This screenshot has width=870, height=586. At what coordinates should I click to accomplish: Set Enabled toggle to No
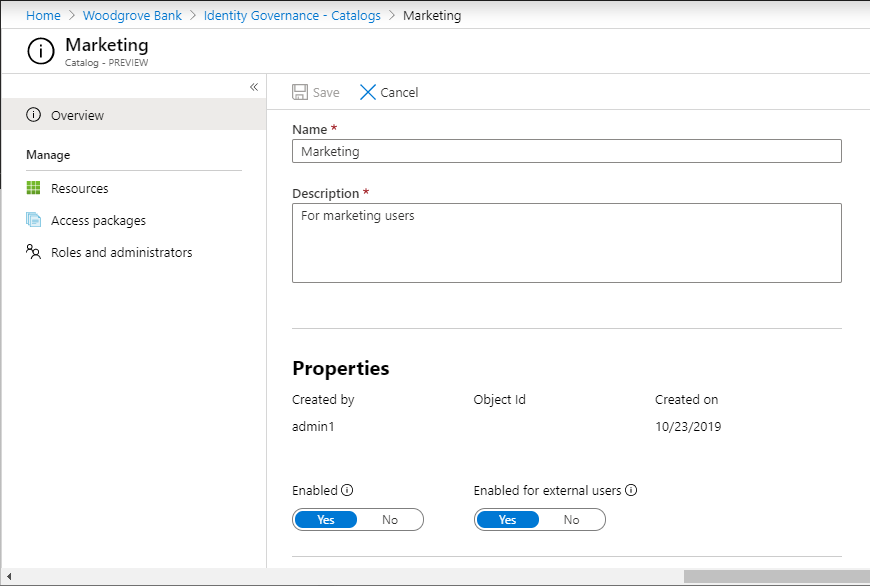point(390,519)
